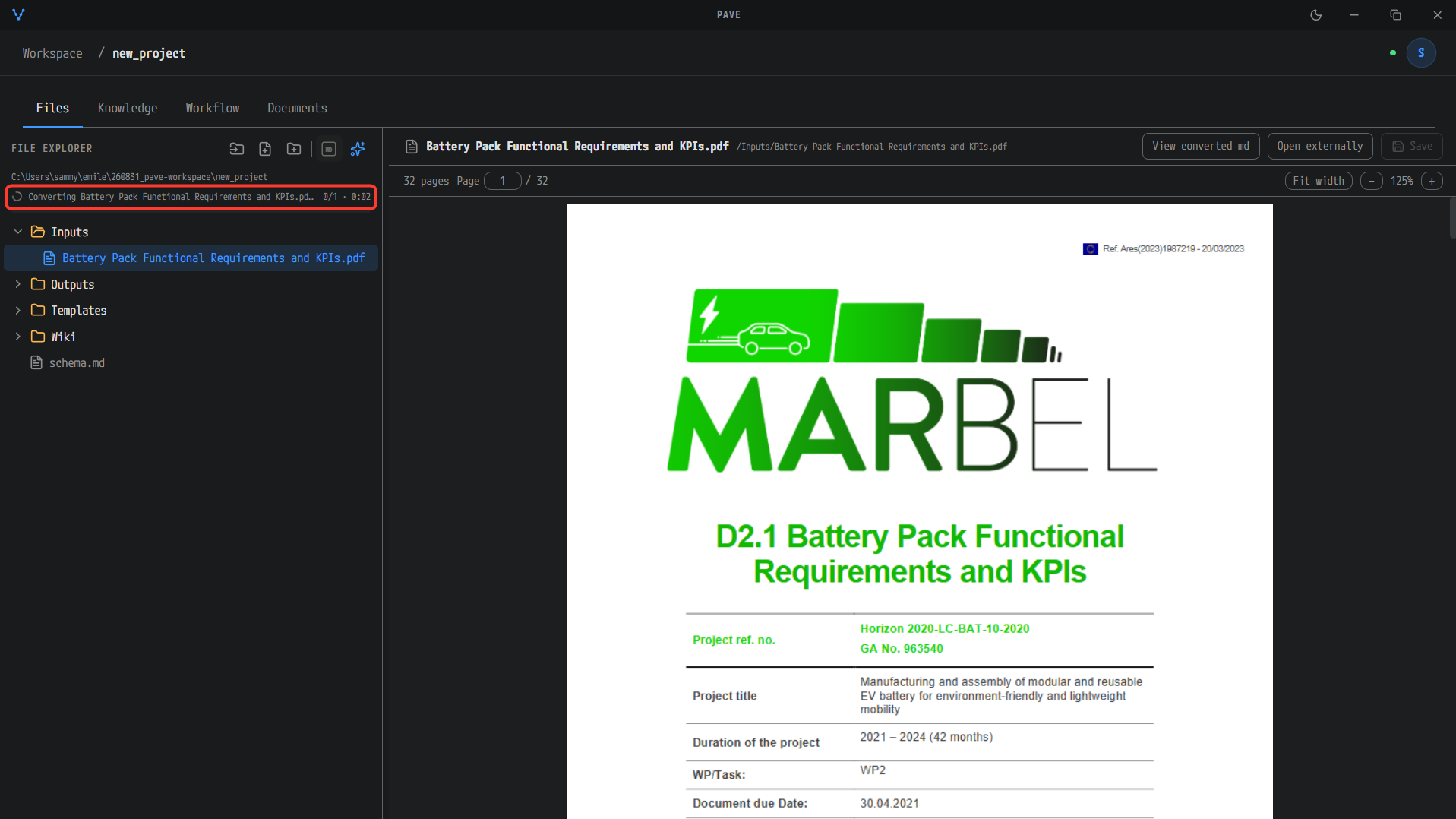Select schema.md in the file tree
The height and width of the screenshot is (819, 1456).
[77, 363]
